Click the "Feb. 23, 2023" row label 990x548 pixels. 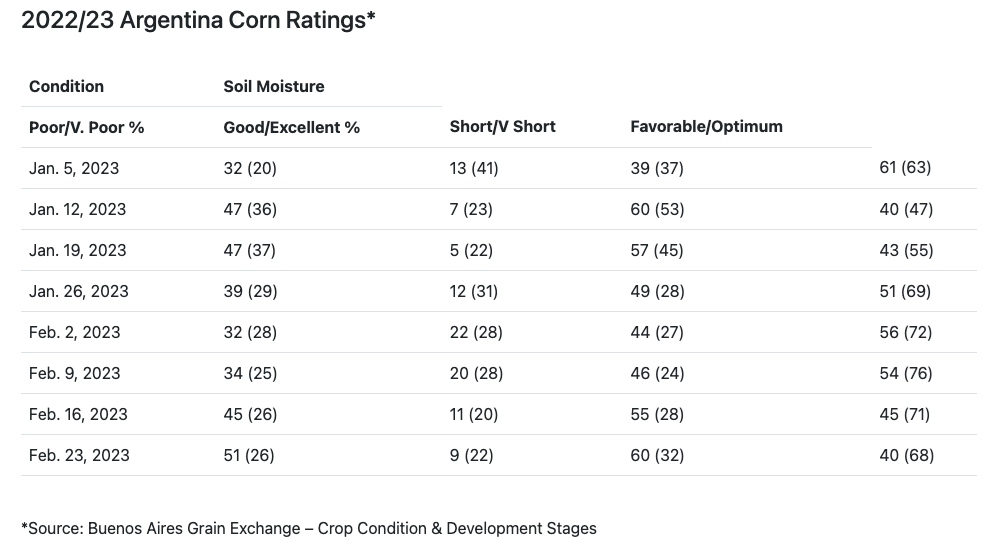click(x=79, y=455)
